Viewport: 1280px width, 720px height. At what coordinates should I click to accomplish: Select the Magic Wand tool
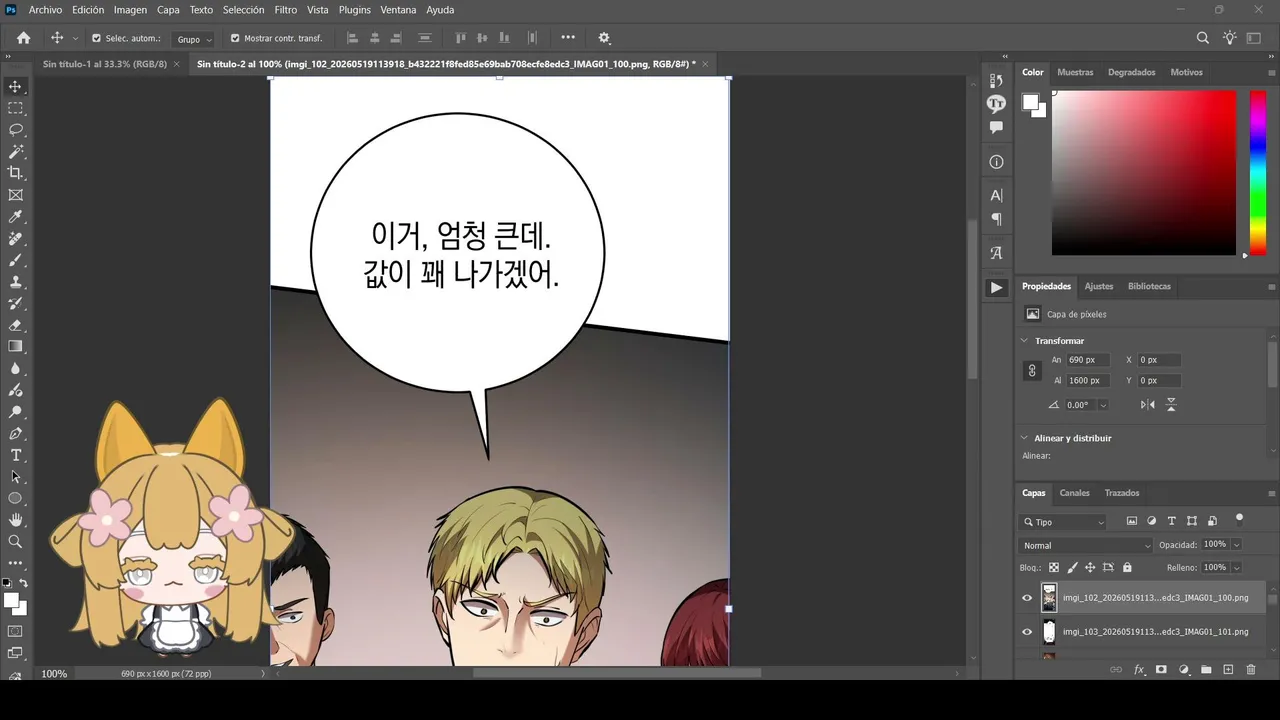click(x=15, y=152)
